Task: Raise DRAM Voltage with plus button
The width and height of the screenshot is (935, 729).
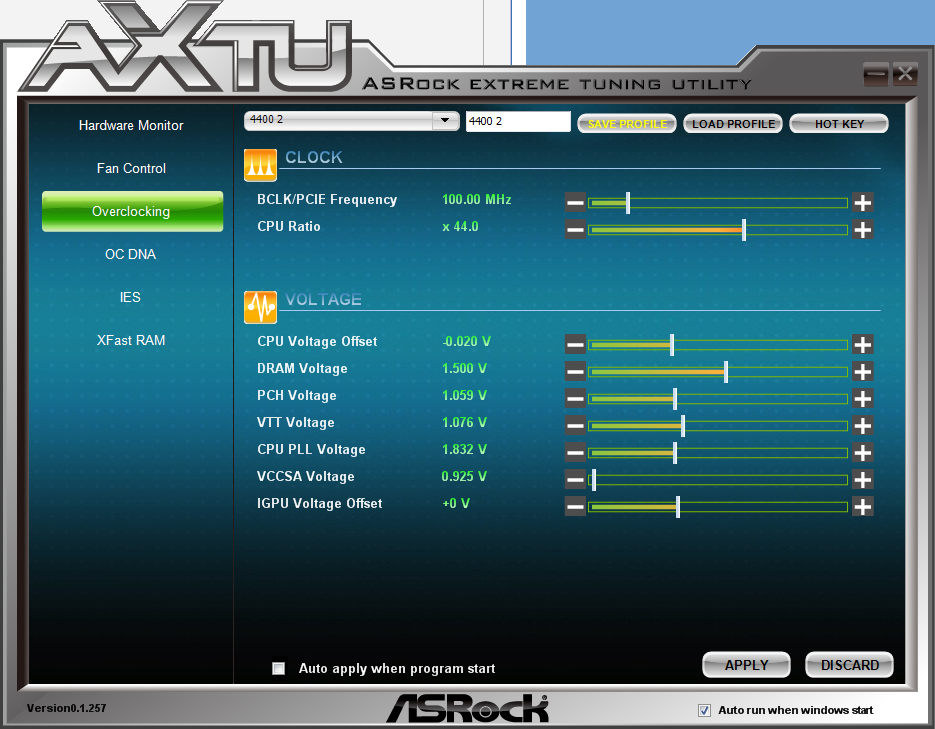Action: pos(862,372)
